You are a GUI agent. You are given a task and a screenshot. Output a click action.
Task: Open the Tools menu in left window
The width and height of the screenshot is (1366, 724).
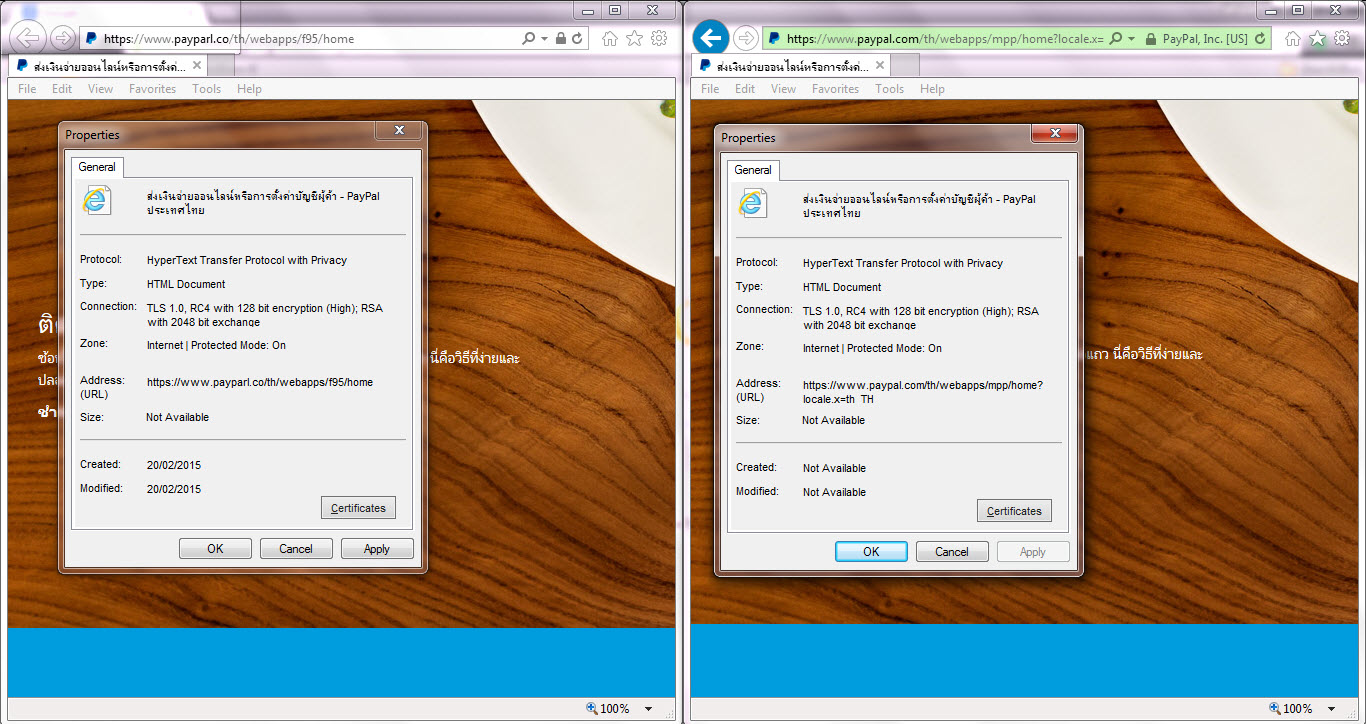(x=207, y=89)
